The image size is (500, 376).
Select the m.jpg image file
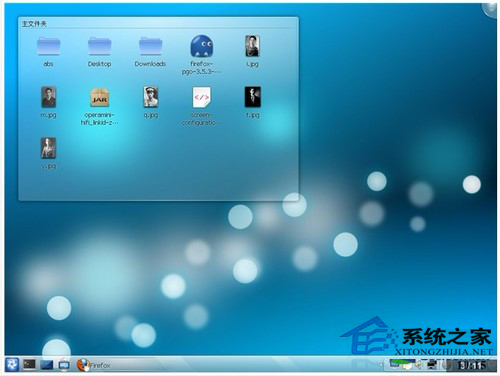point(48,97)
